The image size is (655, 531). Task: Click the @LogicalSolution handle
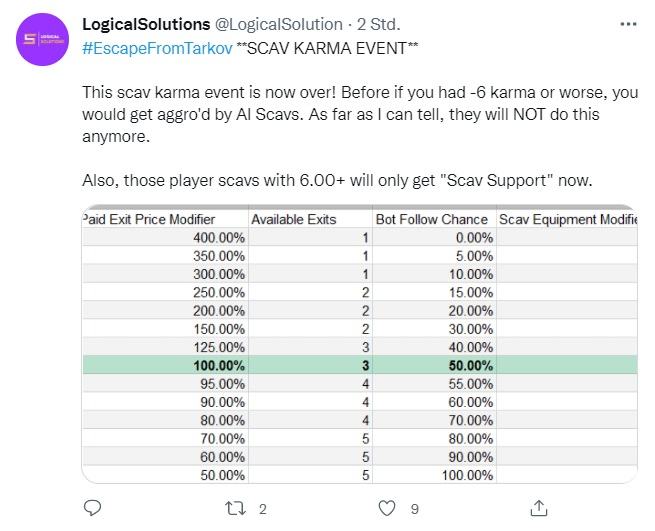279,25
